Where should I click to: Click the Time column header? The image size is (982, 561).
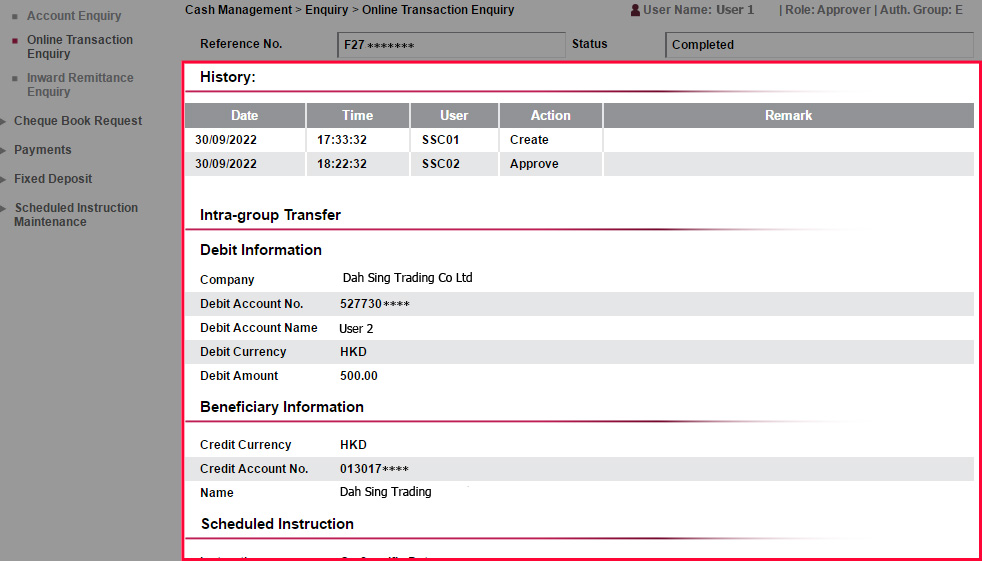[x=358, y=115]
